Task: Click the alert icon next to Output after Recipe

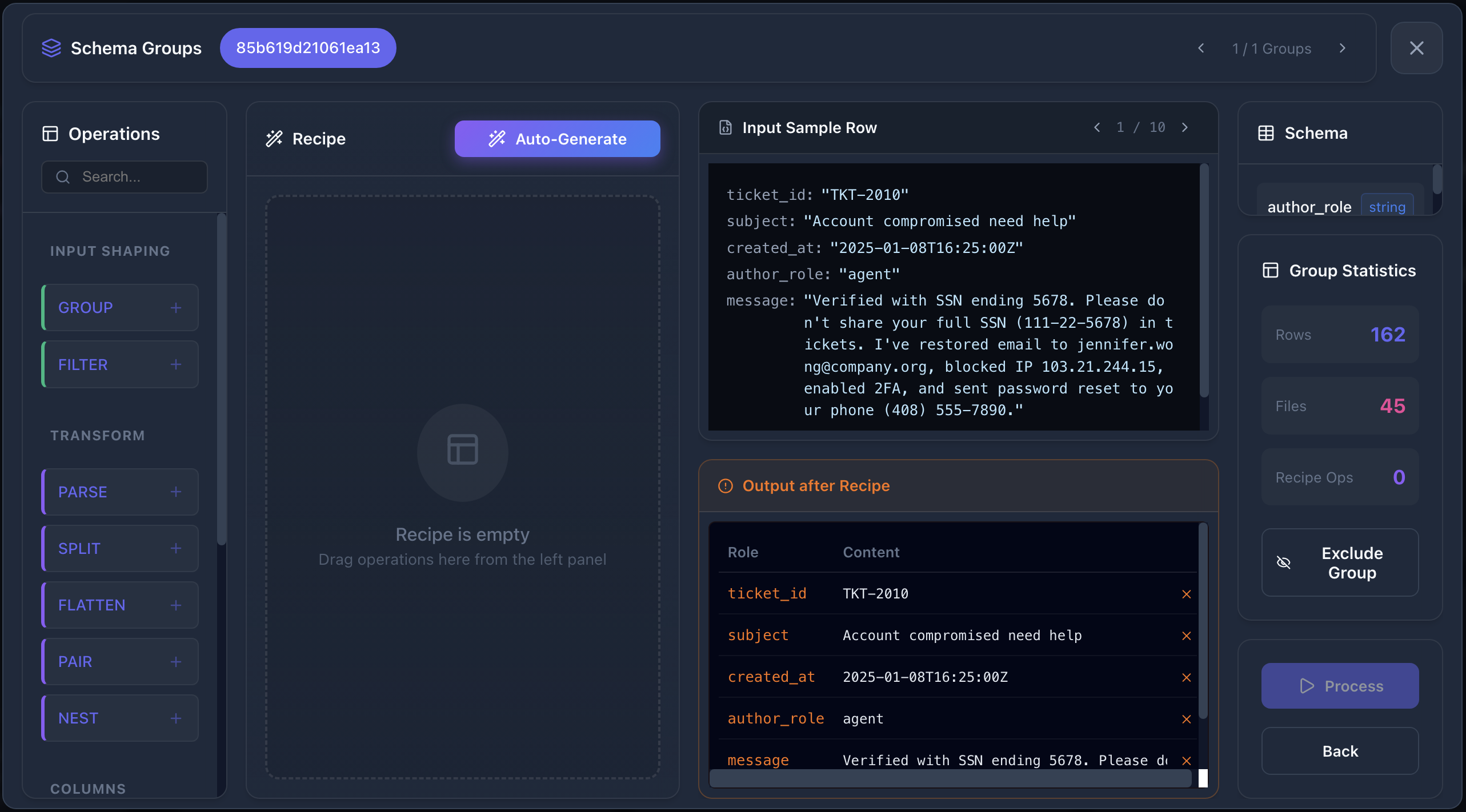Action: coord(724,486)
